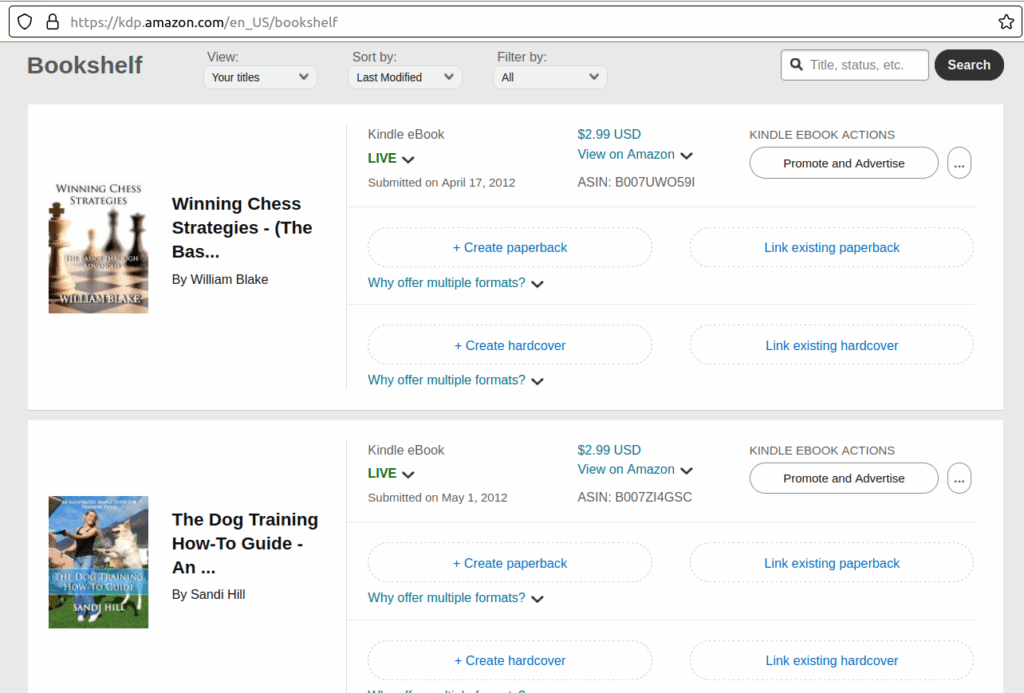Click the shield tracking protection icon
This screenshot has height=693, width=1024.
[x=25, y=22]
